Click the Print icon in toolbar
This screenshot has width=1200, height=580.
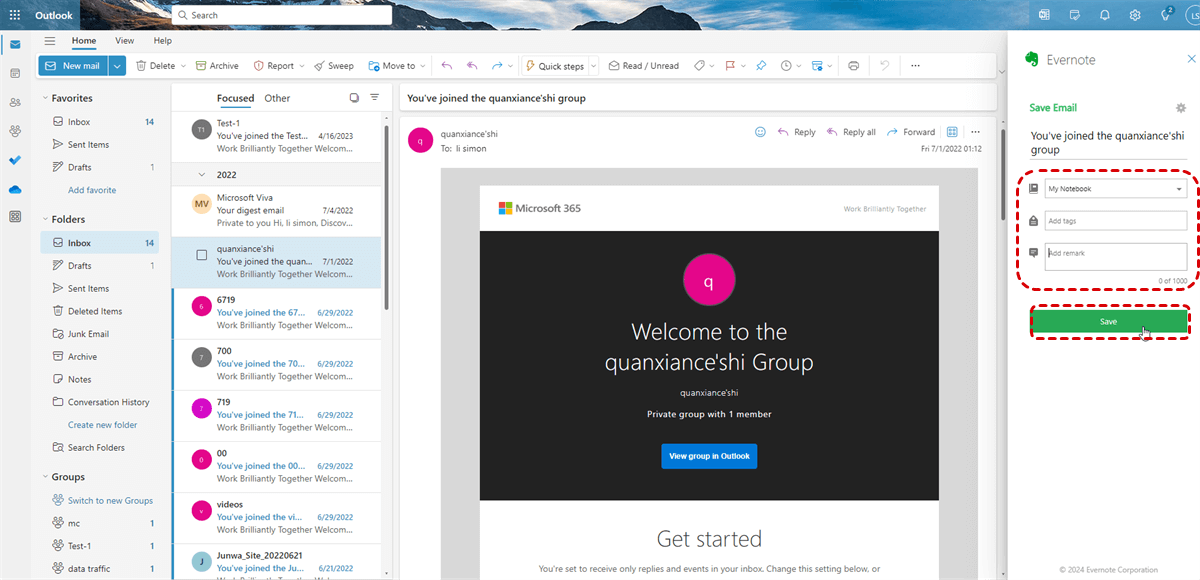pos(853,66)
